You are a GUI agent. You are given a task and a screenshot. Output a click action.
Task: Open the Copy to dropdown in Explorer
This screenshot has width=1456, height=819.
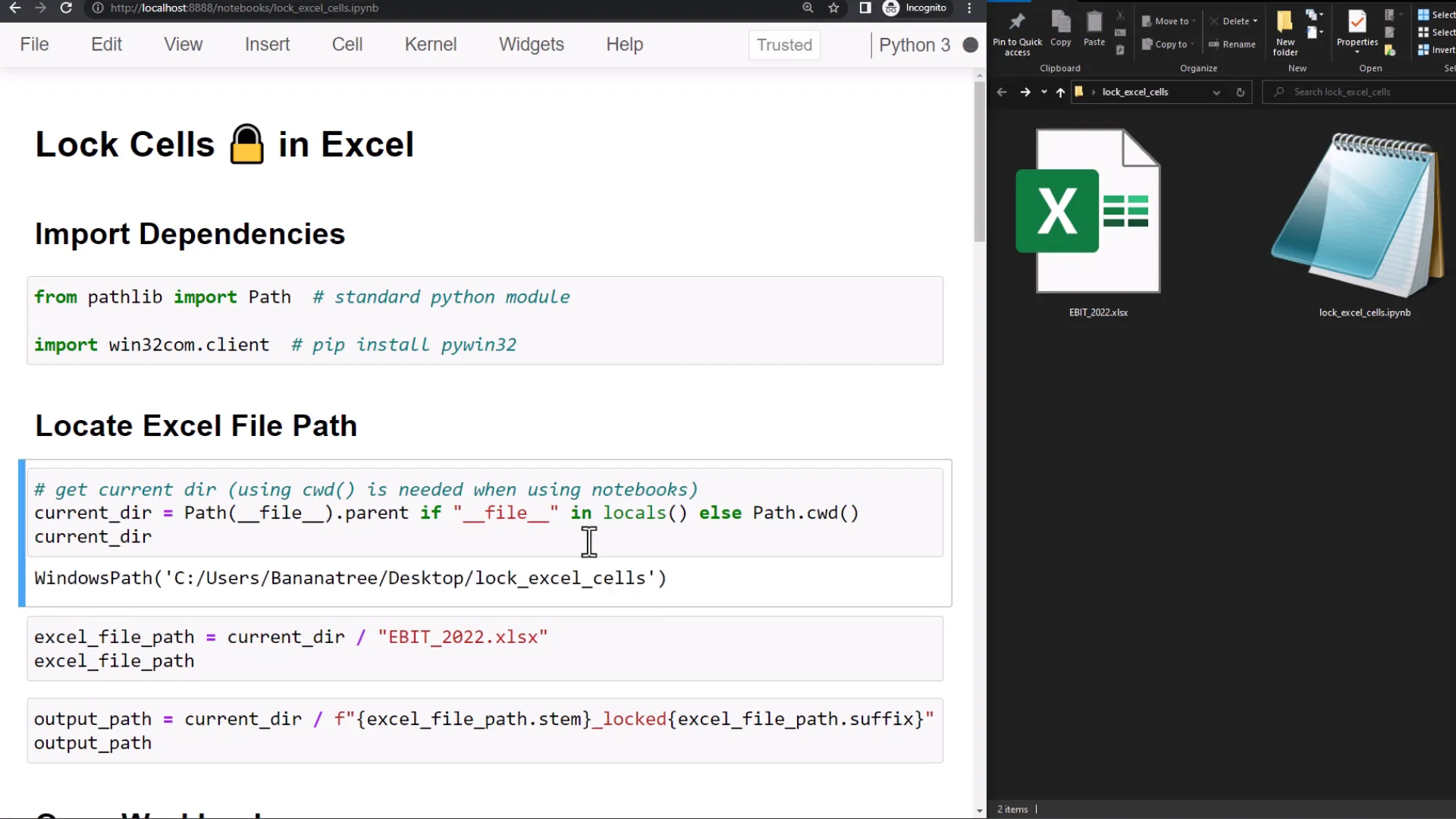tap(1168, 44)
